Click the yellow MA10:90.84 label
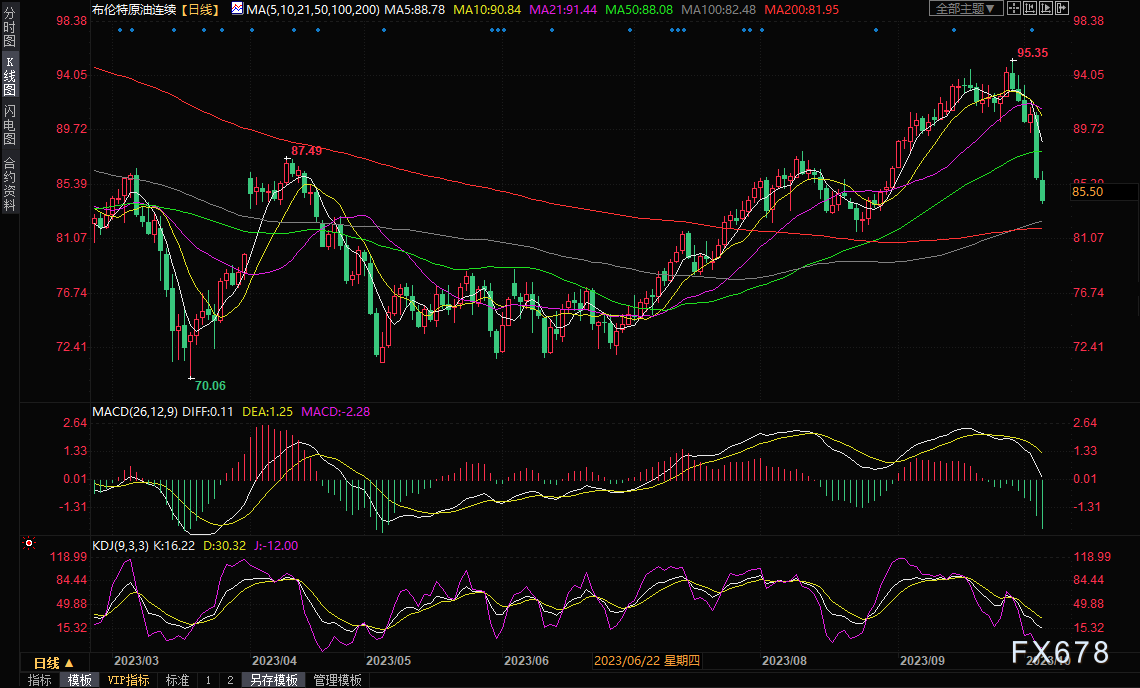The height and width of the screenshot is (688, 1140). (x=487, y=9)
